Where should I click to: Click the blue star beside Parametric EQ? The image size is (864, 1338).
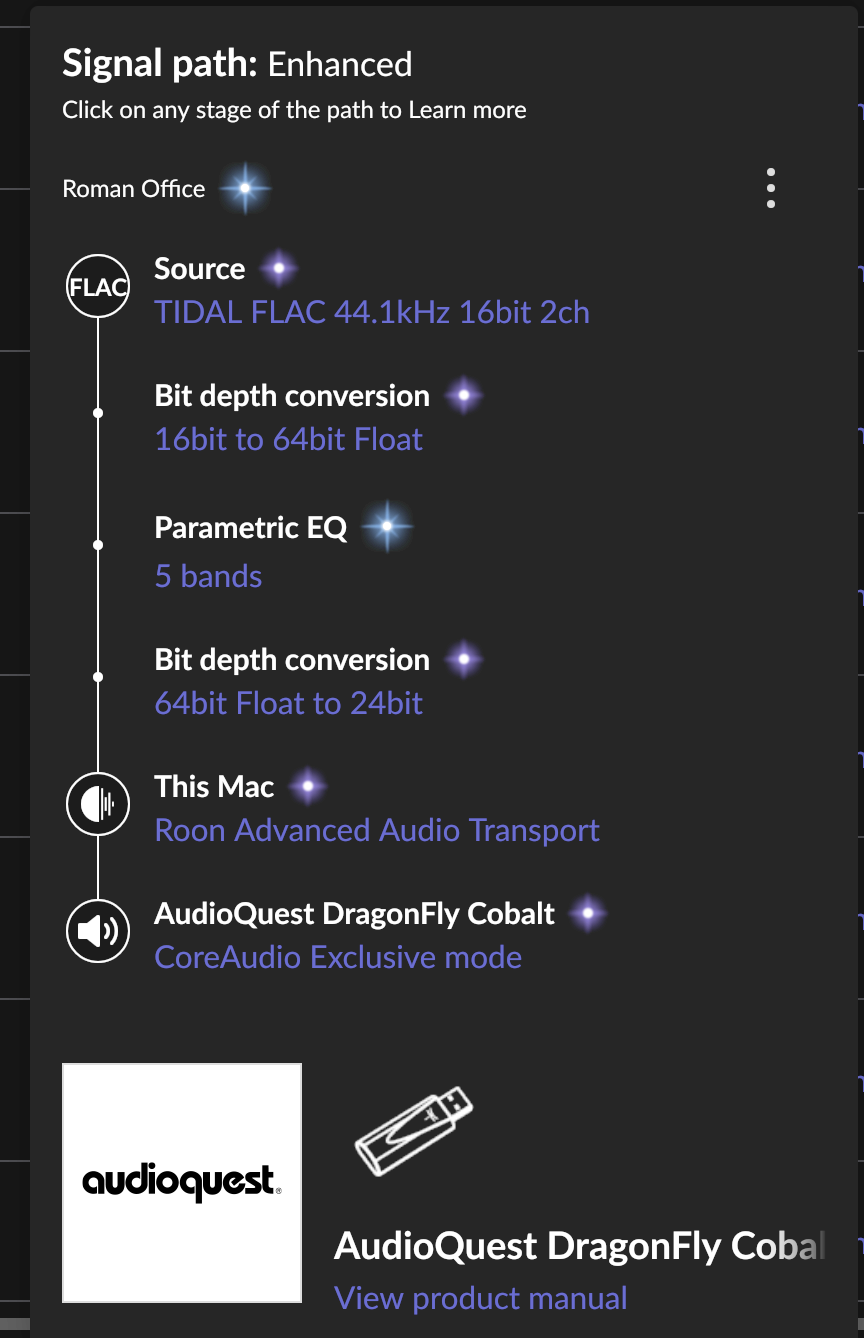[387, 526]
